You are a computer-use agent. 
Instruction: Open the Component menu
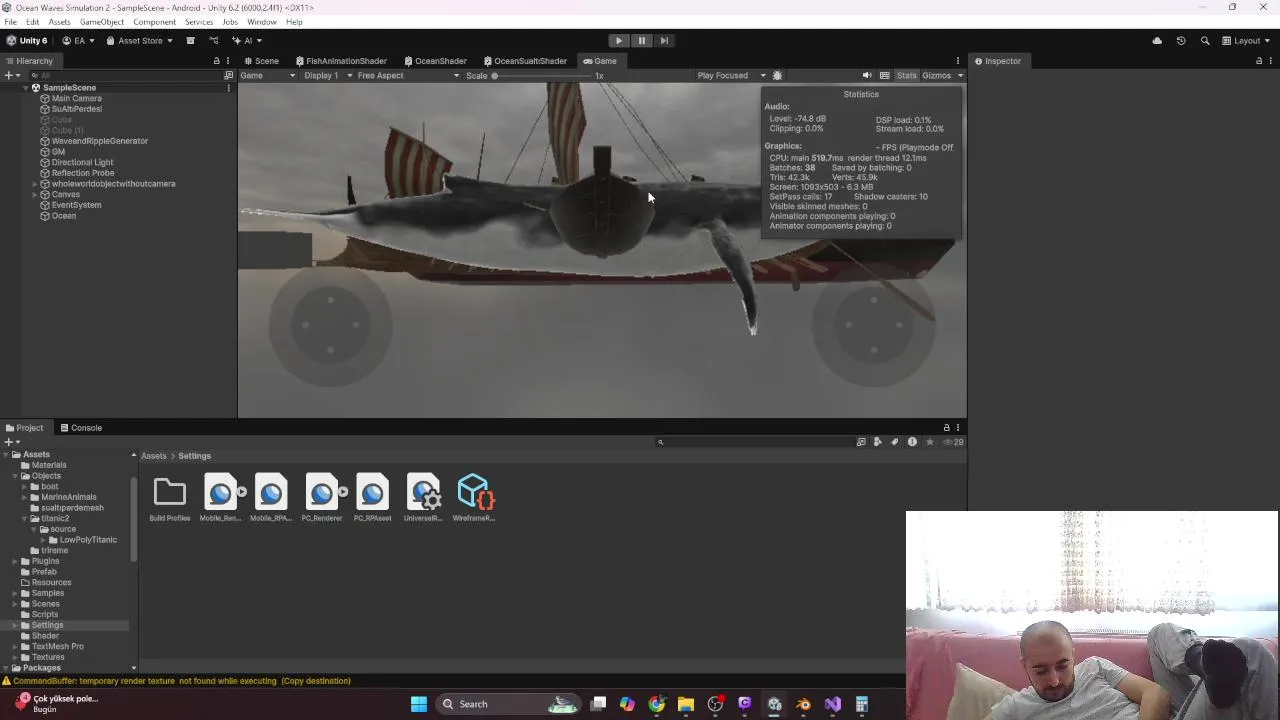[154, 22]
